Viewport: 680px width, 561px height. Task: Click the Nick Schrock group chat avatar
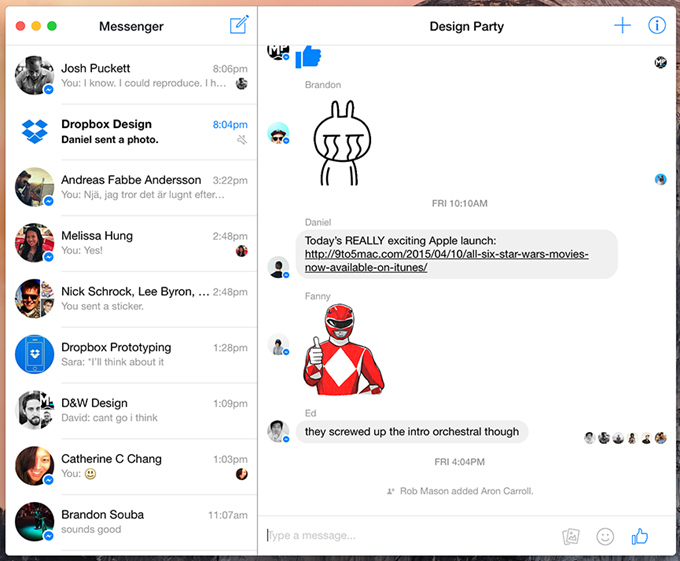click(34, 299)
